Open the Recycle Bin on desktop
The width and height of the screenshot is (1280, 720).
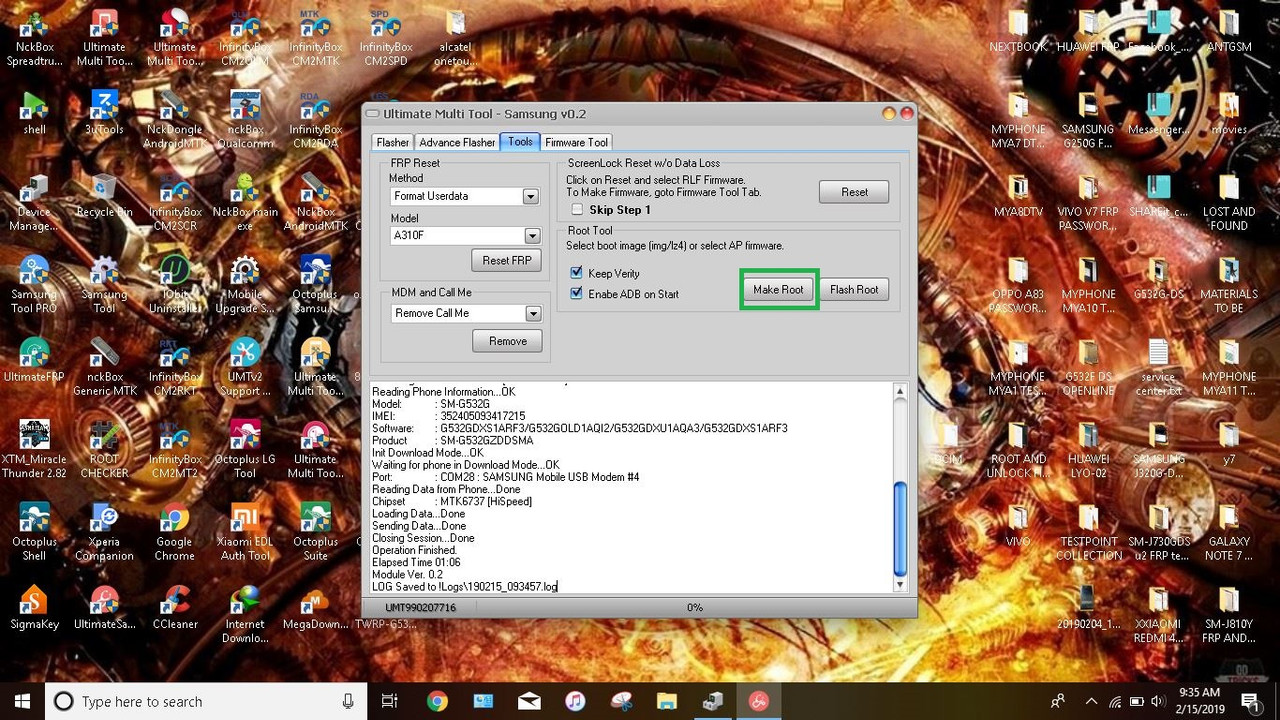(104, 195)
